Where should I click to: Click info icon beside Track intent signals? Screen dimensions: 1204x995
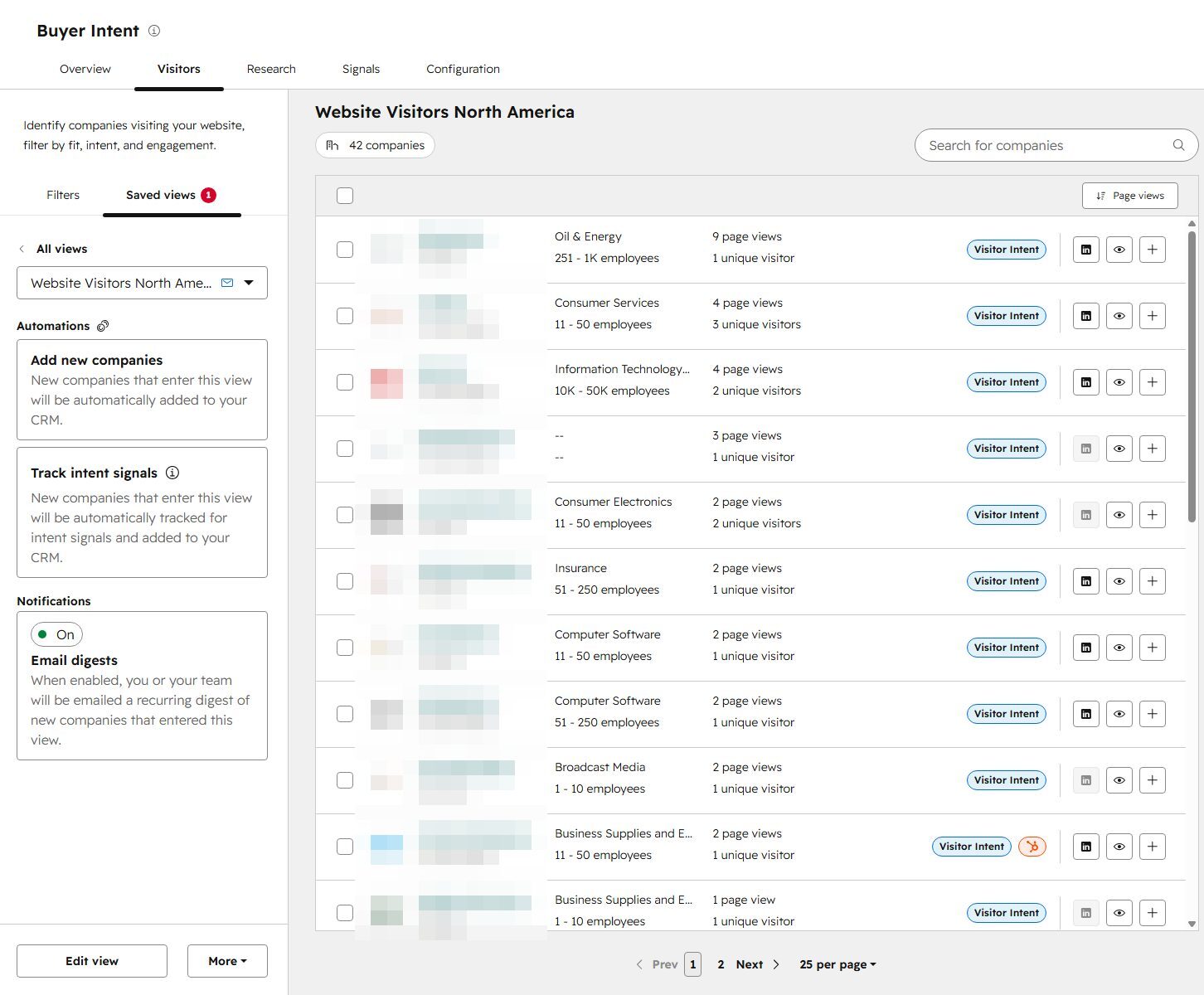(x=172, y=473)
